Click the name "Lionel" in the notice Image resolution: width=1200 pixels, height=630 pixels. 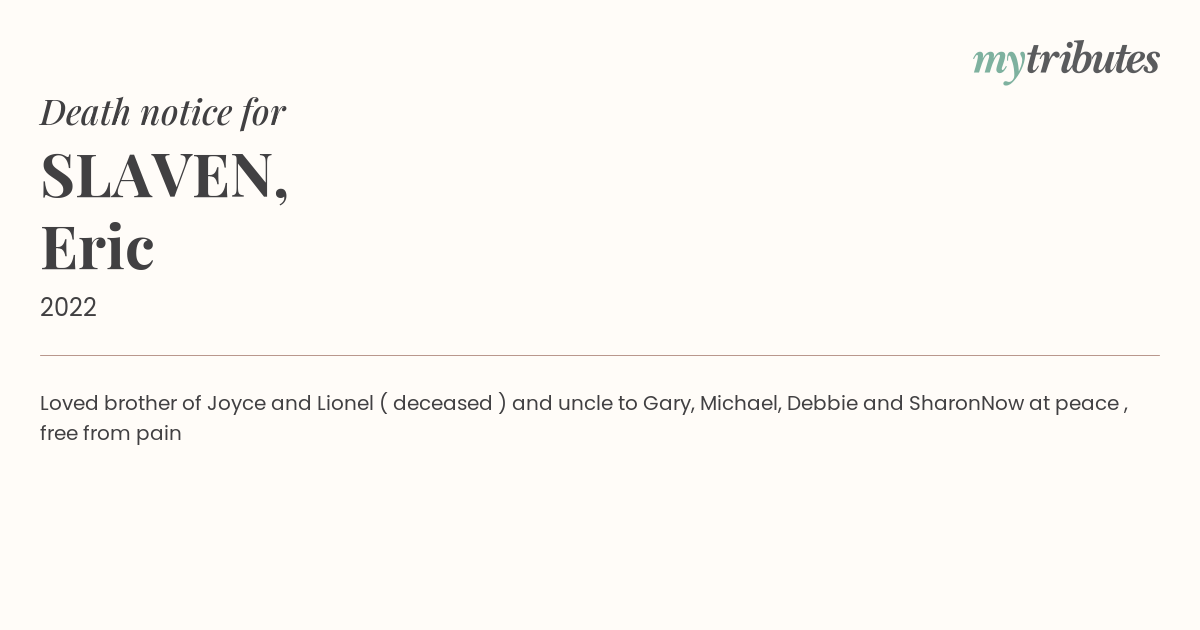pos(345,403)
